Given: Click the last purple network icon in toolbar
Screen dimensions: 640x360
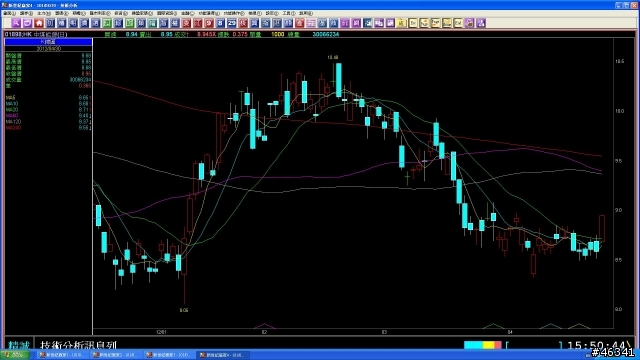Looking at the screenshot, I should (481, 23).
